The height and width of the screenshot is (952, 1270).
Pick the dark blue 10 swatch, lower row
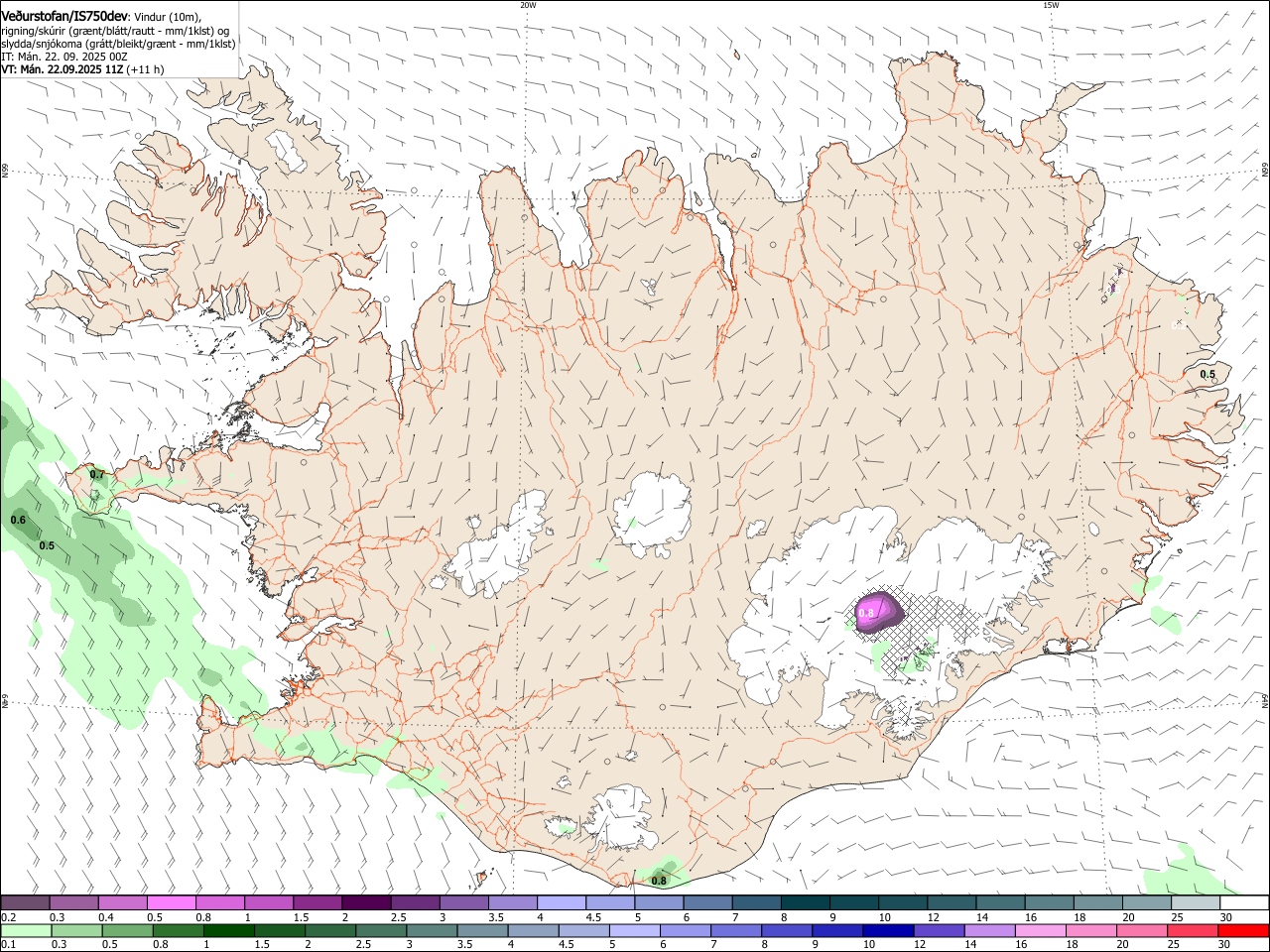[886, 931]
